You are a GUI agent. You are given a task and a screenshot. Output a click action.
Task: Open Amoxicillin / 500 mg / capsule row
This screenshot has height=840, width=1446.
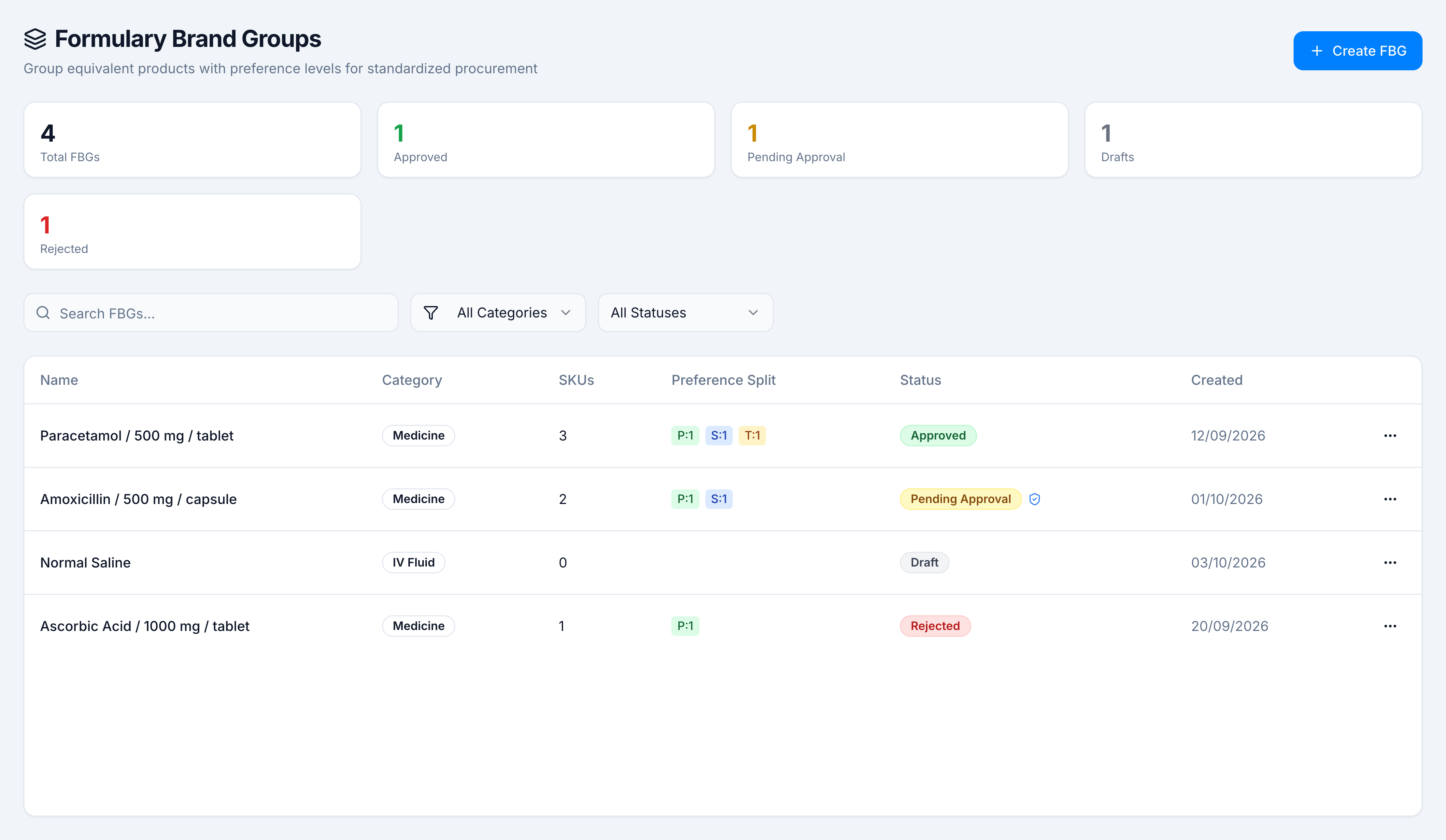[x=722, y=499]
